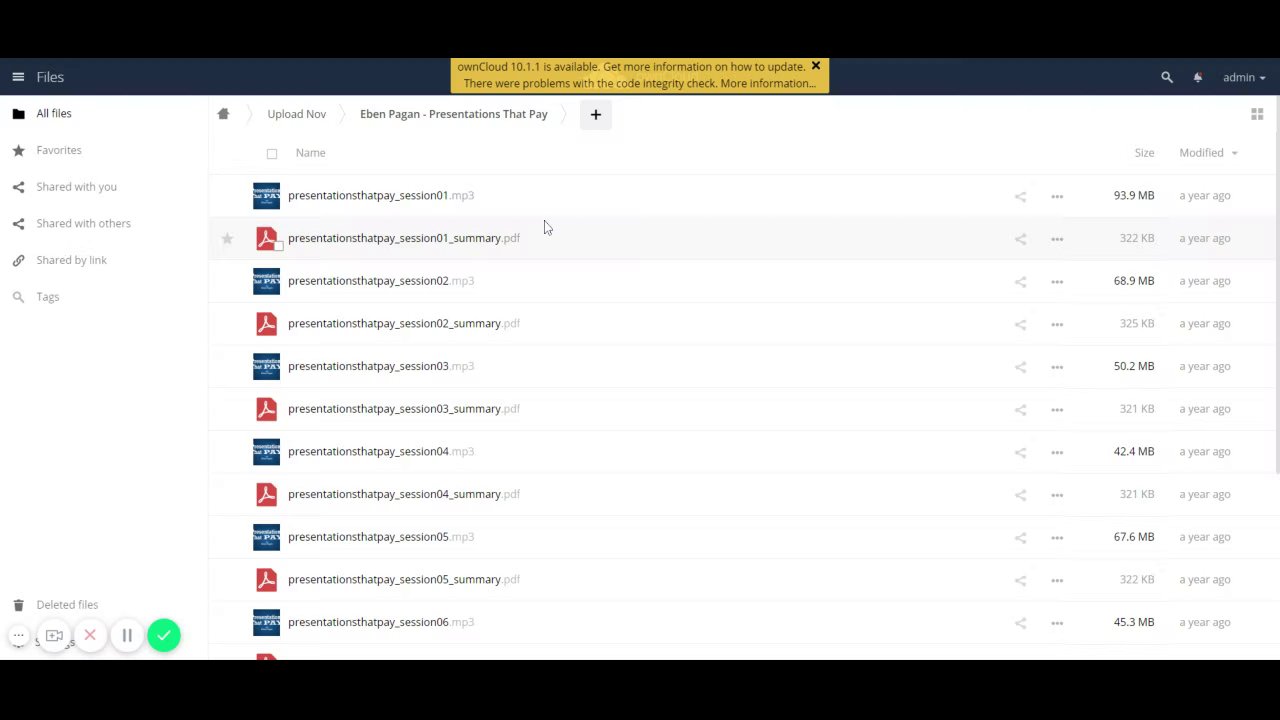Open Eben Pagan - Presentations That Pay breadcrumb

click(454, 114)
